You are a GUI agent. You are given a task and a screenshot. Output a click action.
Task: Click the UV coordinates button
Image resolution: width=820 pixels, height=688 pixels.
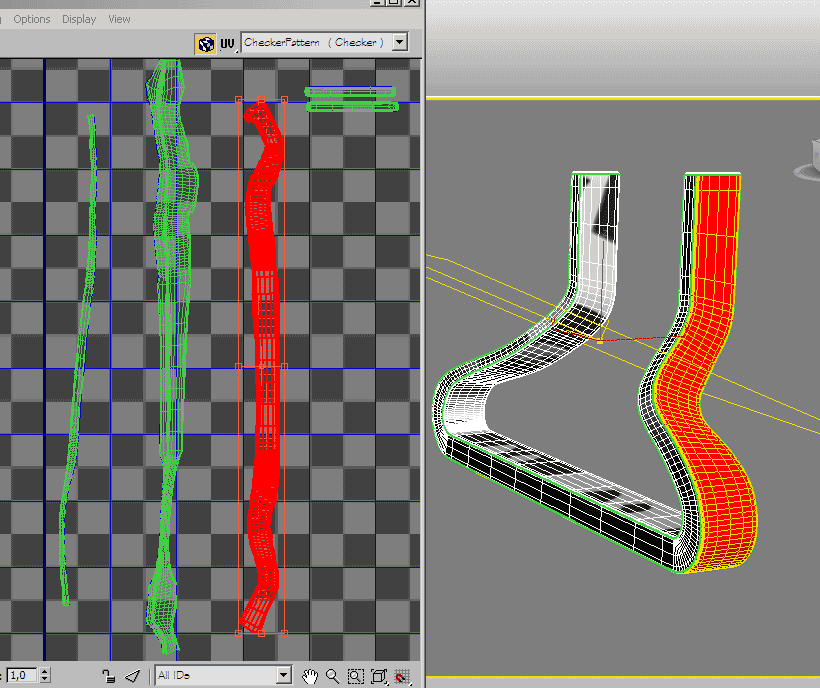coord(227,43)
